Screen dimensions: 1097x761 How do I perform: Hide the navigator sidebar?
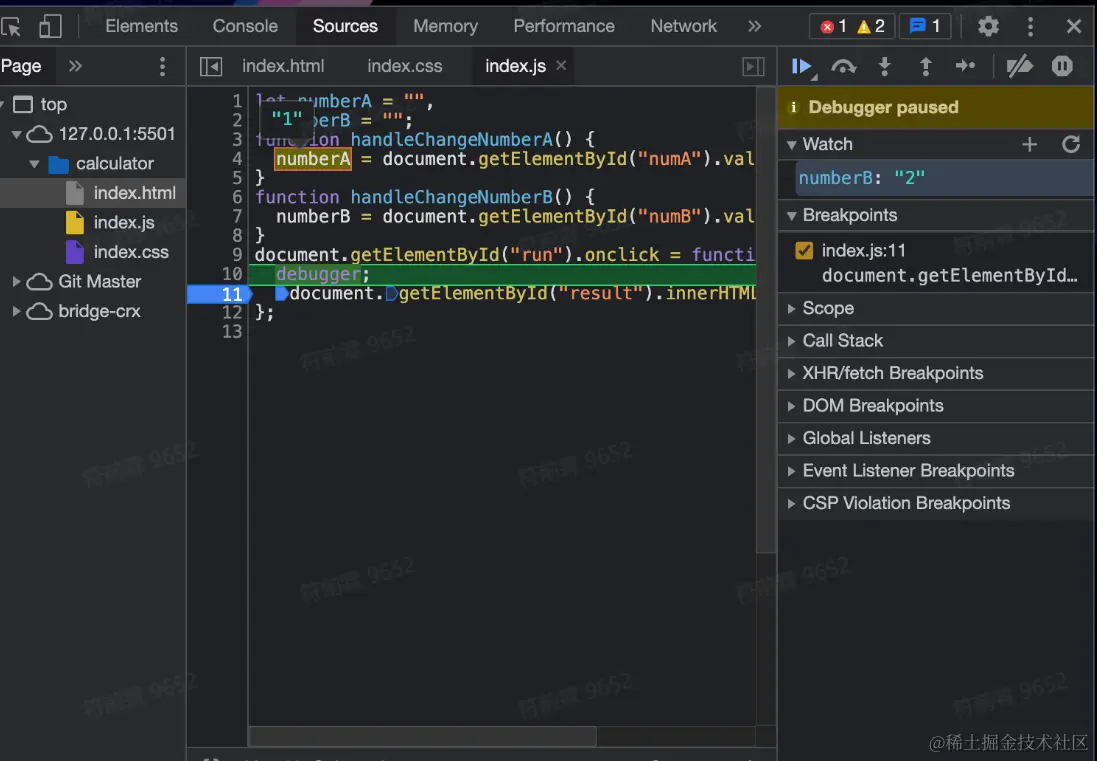click(211, 66)
